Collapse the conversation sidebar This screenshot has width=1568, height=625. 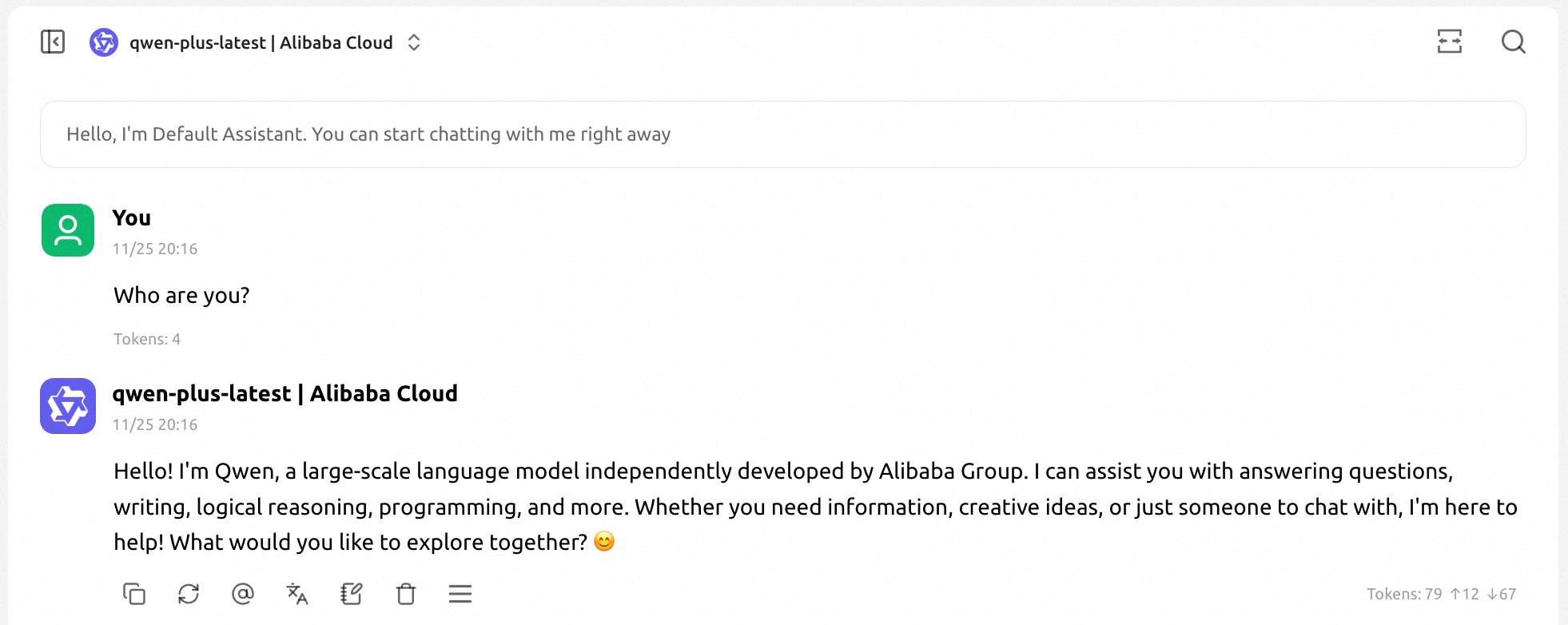pyautogui.click(x=53, y=42)
